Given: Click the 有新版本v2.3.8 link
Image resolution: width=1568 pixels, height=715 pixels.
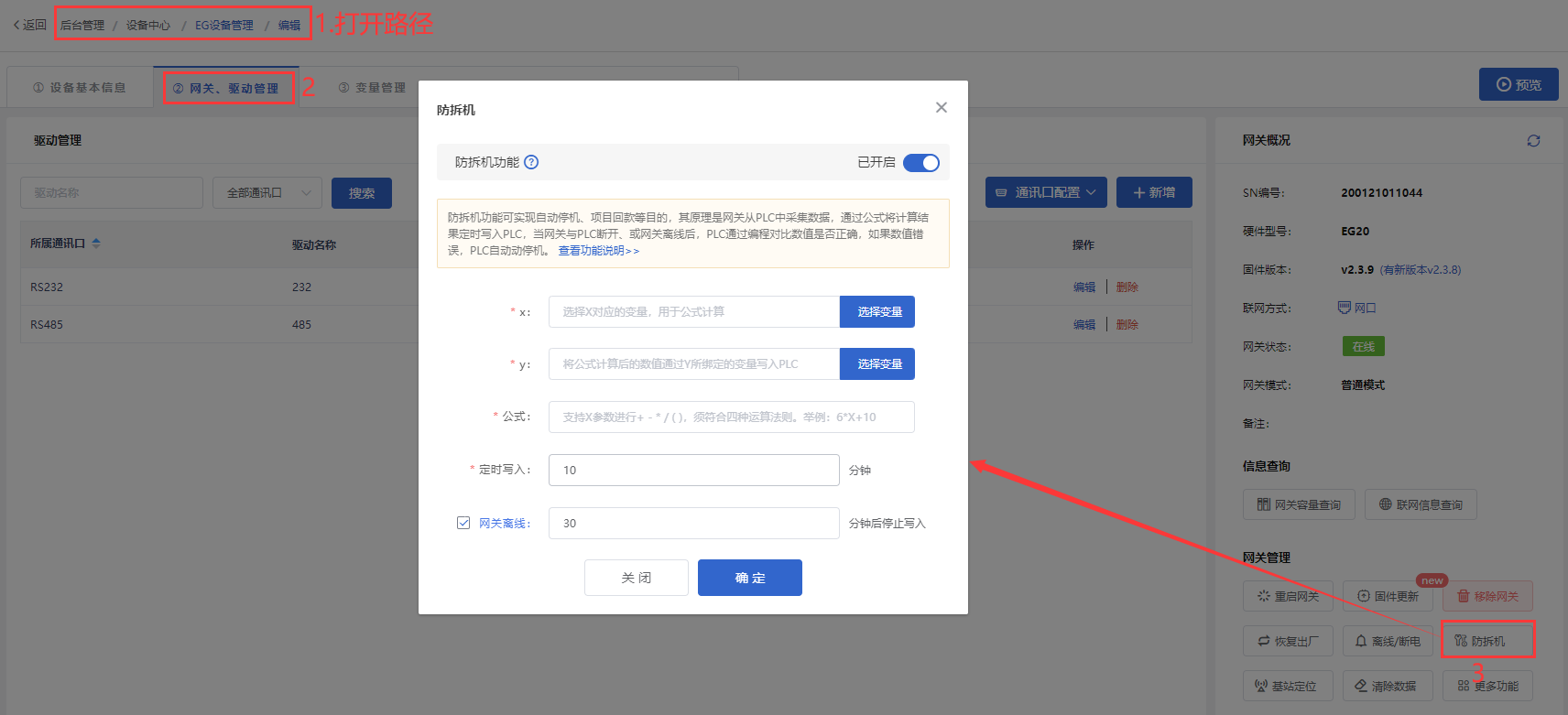Looking at the screenshot, I should tap(1421, 270).
